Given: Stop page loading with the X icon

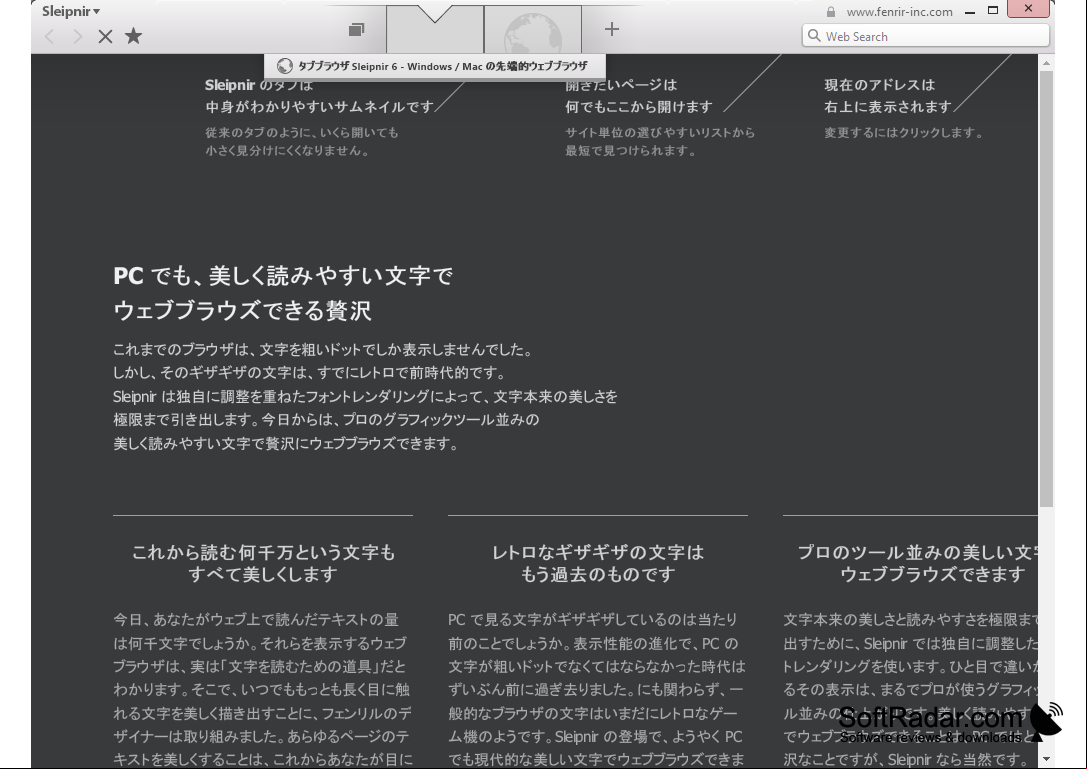Looking at the screenshot, I should pyautogui.click(x=105, y=36).
